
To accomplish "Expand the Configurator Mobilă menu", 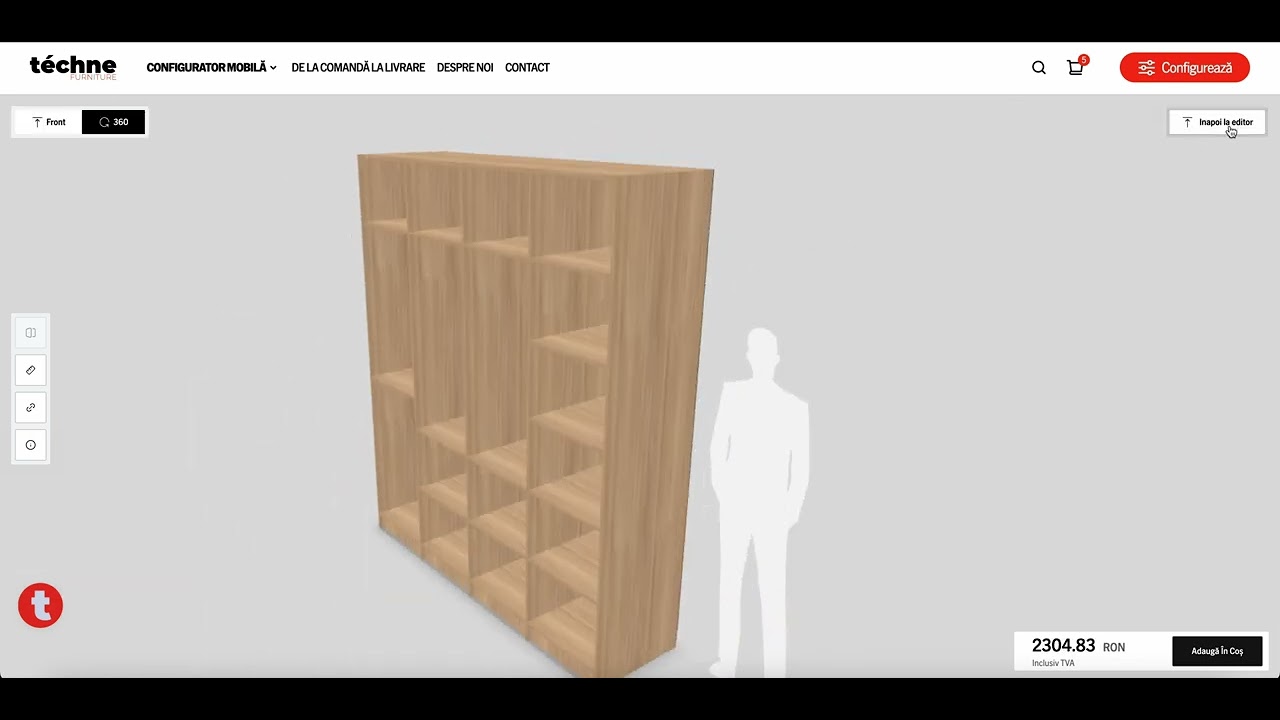I will [211, 68].
